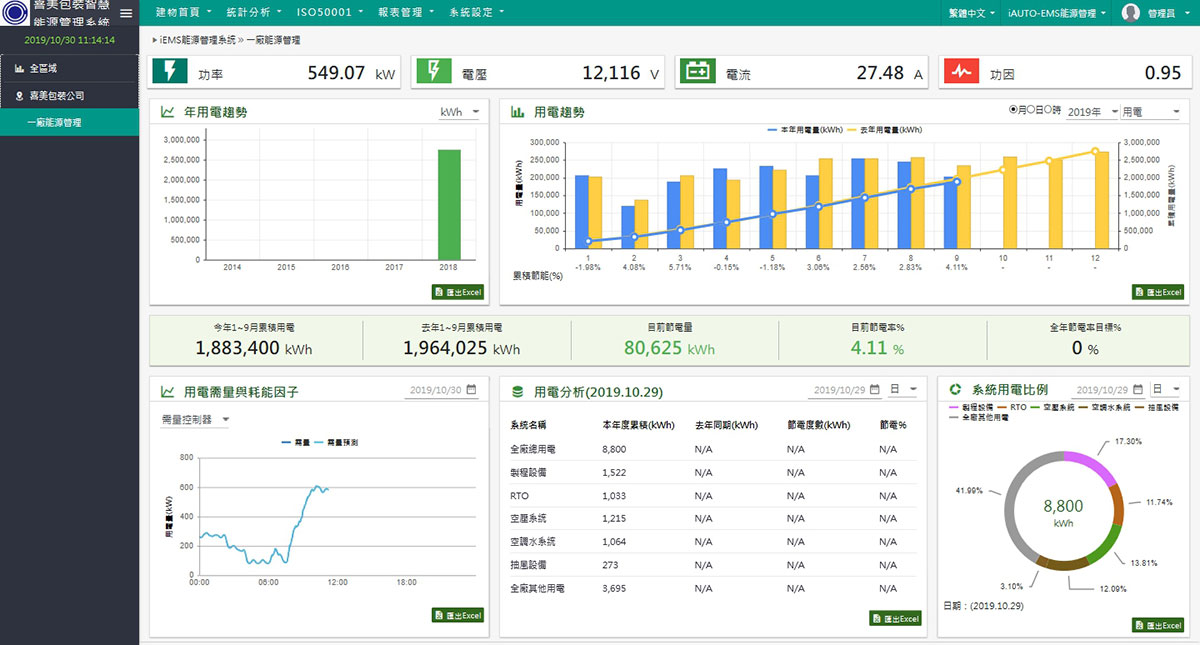Open the 2019年 year dropdown
The width and height of the screenshot is (1200, 645).
pos(1092,112)
